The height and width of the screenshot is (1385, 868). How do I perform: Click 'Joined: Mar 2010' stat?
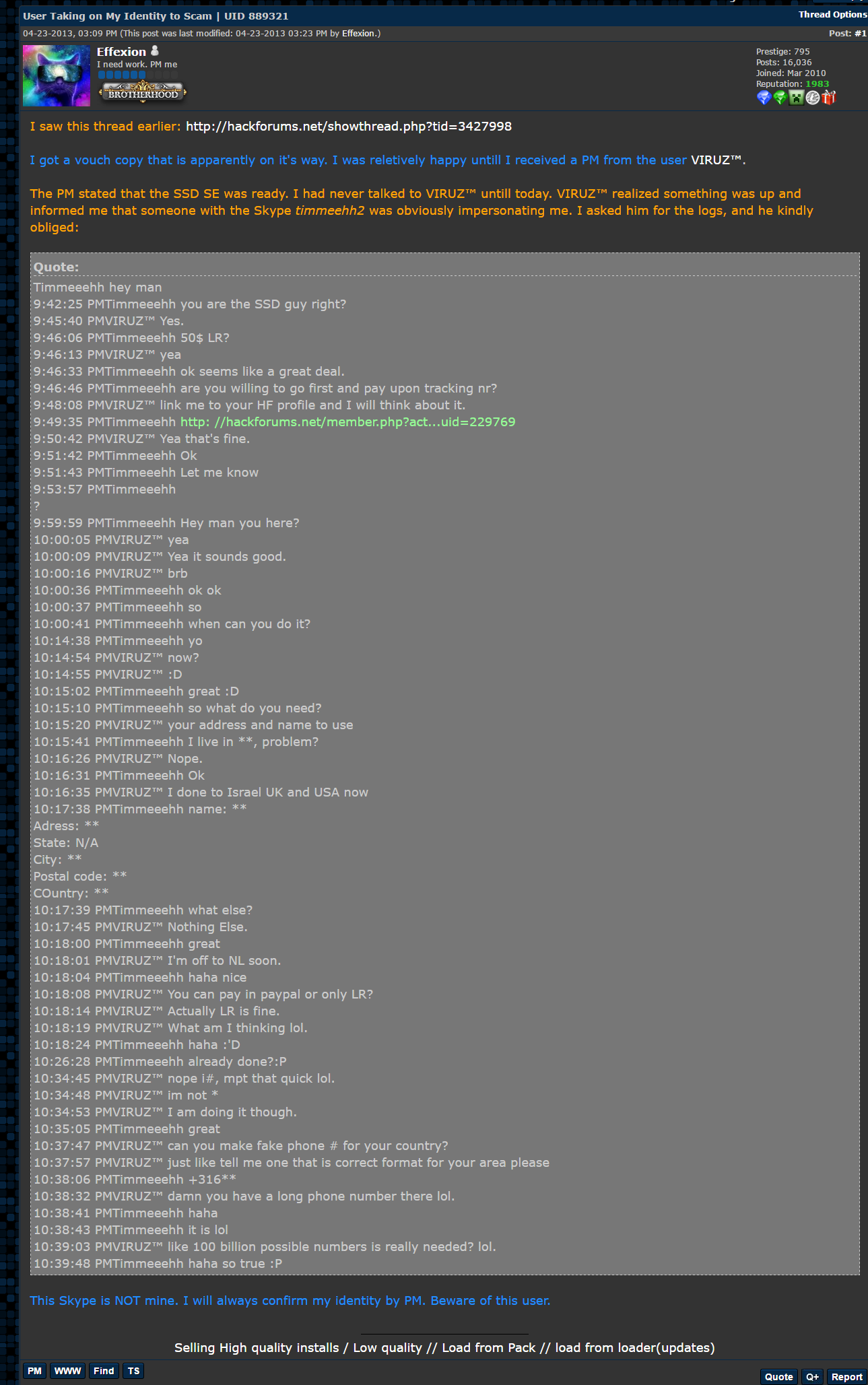(791, 73)
